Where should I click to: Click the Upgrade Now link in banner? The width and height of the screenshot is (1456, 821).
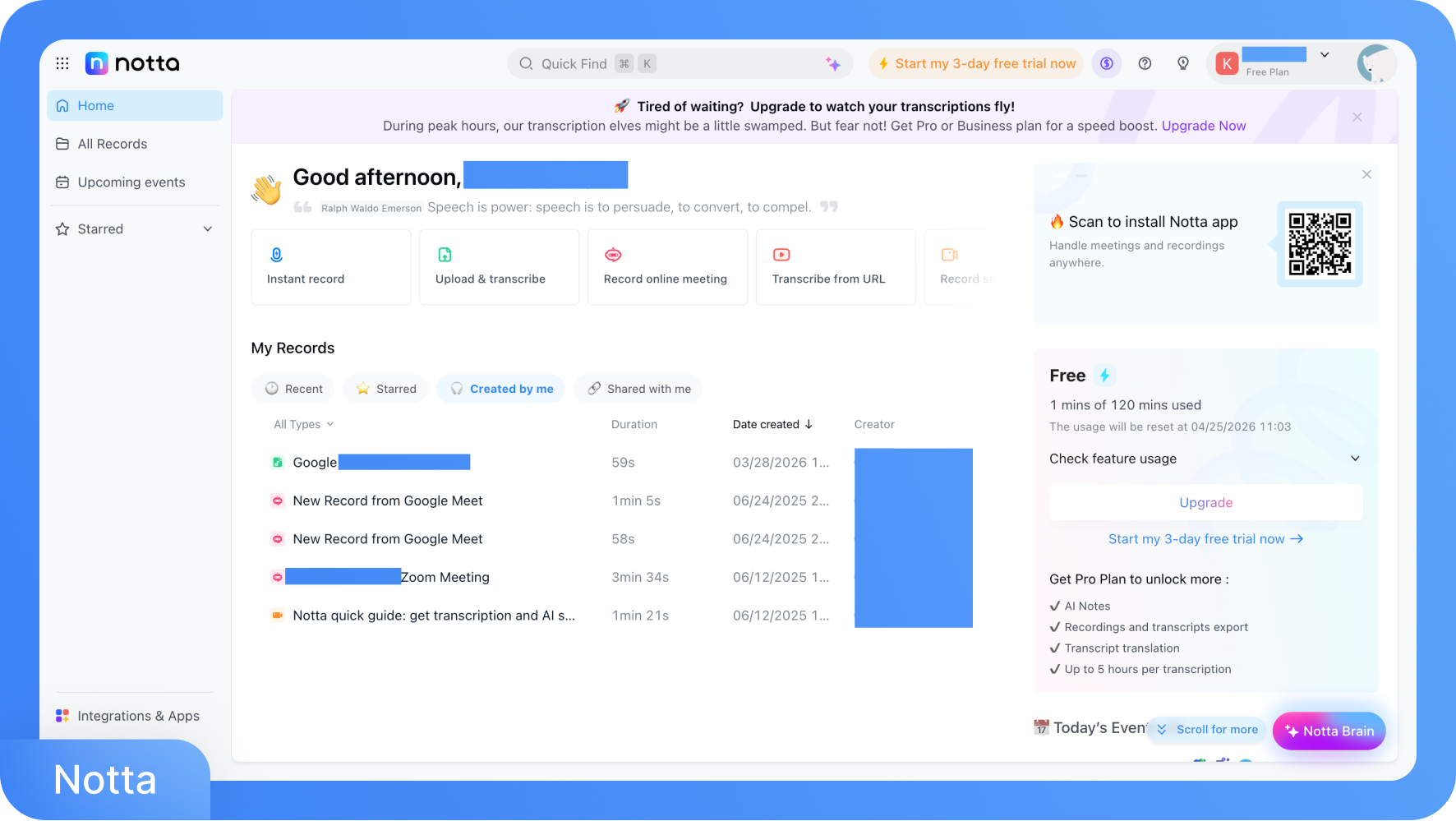pyautogui.click(x=1203, y=126)
